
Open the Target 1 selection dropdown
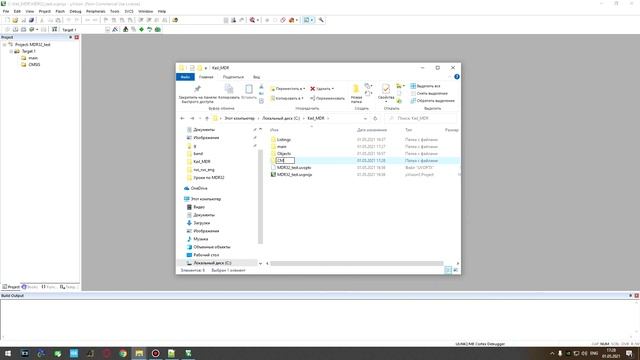click(107, 29)
